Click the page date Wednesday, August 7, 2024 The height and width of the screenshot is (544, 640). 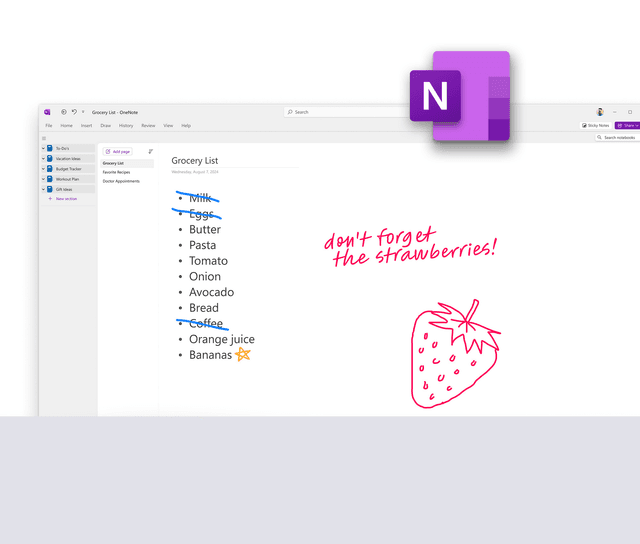tap(195, 172)
